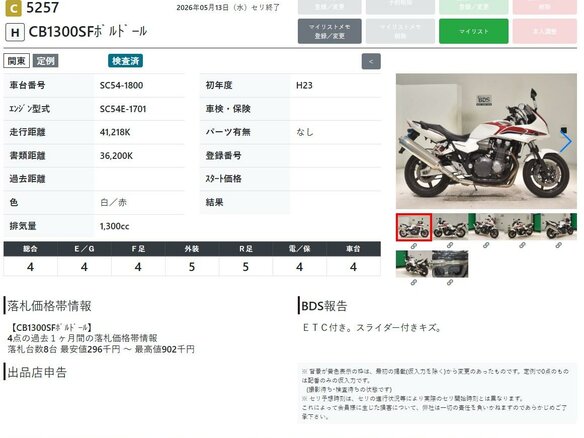Image resolution: width=584 pixels, height=438 pixels.
Task: Click color value 白／赤
Action: pyautogui.click(x=113, y=202)
